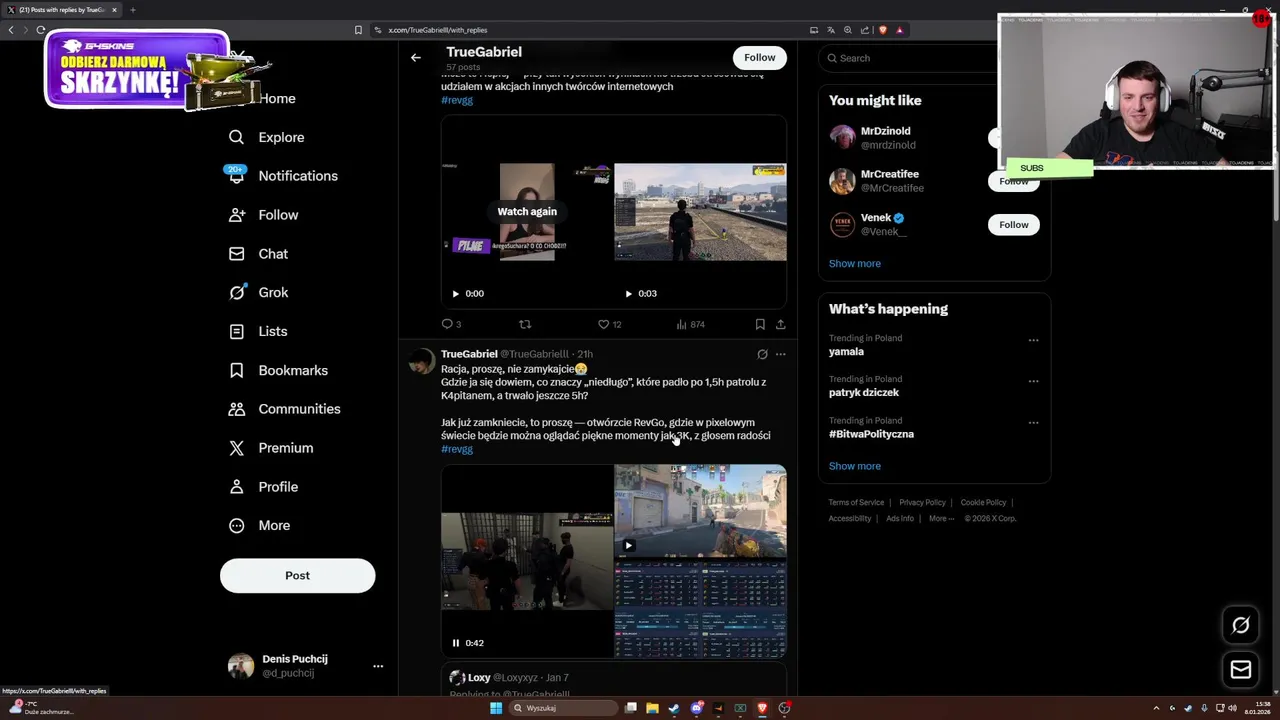Show more under What's happening

point(855,466)
